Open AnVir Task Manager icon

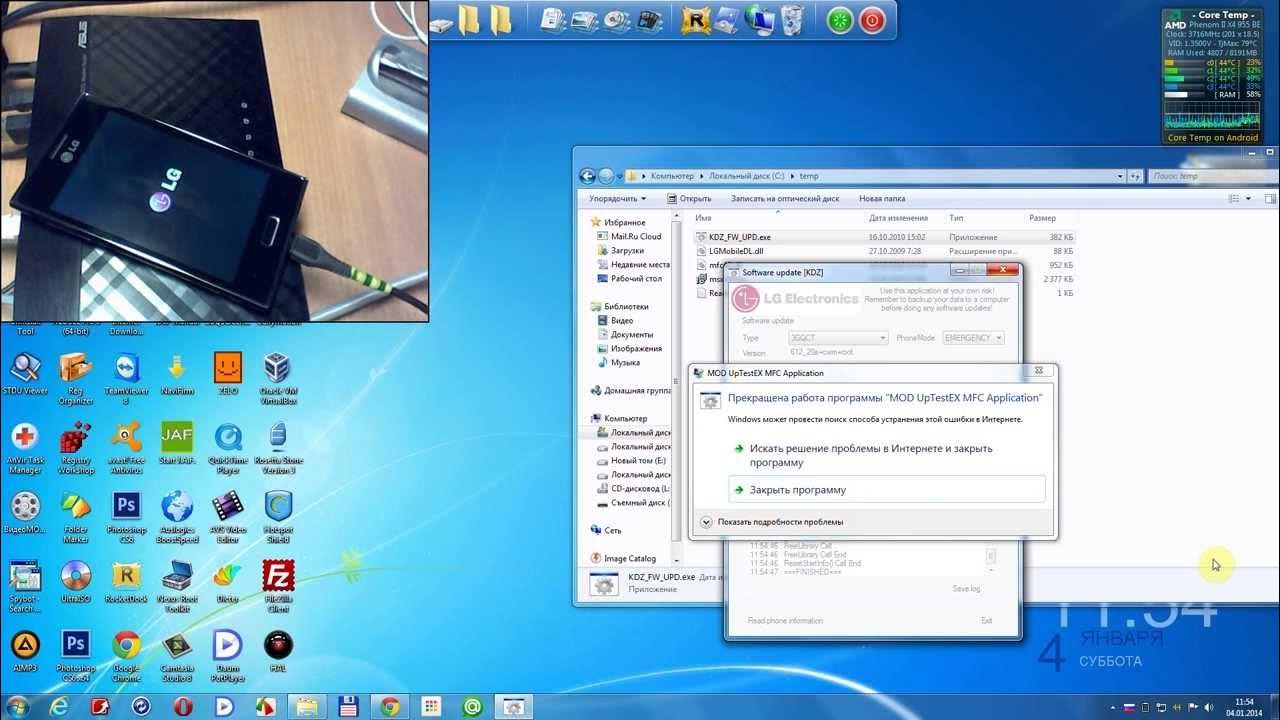point(25,448)
